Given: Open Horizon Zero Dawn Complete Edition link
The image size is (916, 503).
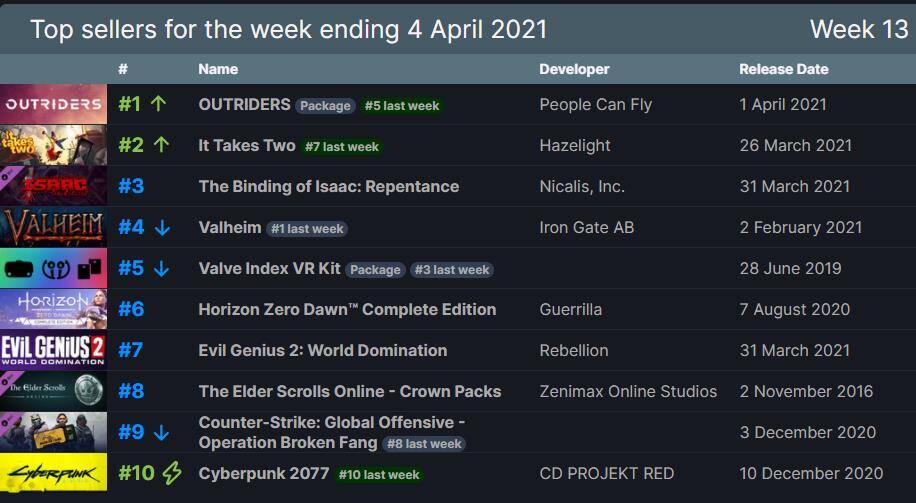Looking at the screenshot, I should [x=347, y=309].
